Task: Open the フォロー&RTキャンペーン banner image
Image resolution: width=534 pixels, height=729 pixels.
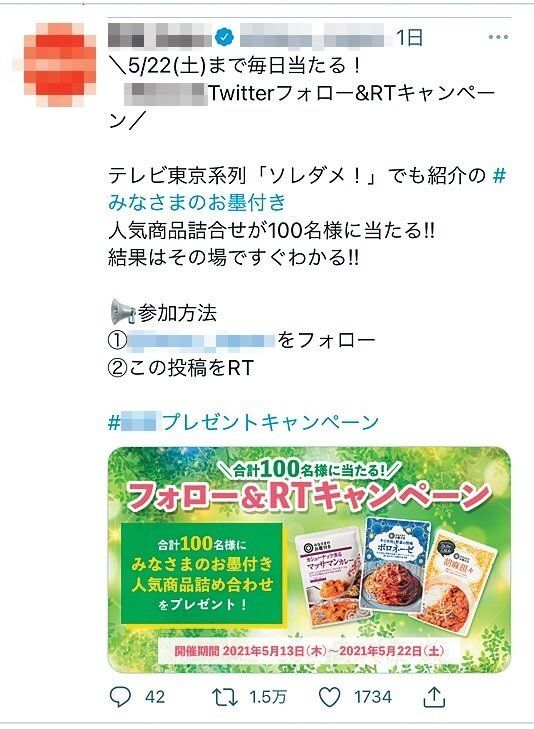Action: (x=309, y=559)
